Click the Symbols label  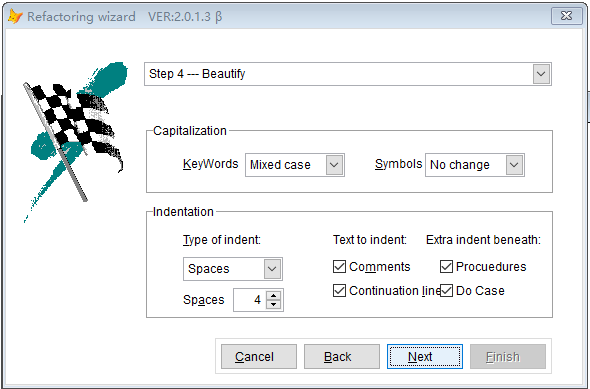[398, 164]
